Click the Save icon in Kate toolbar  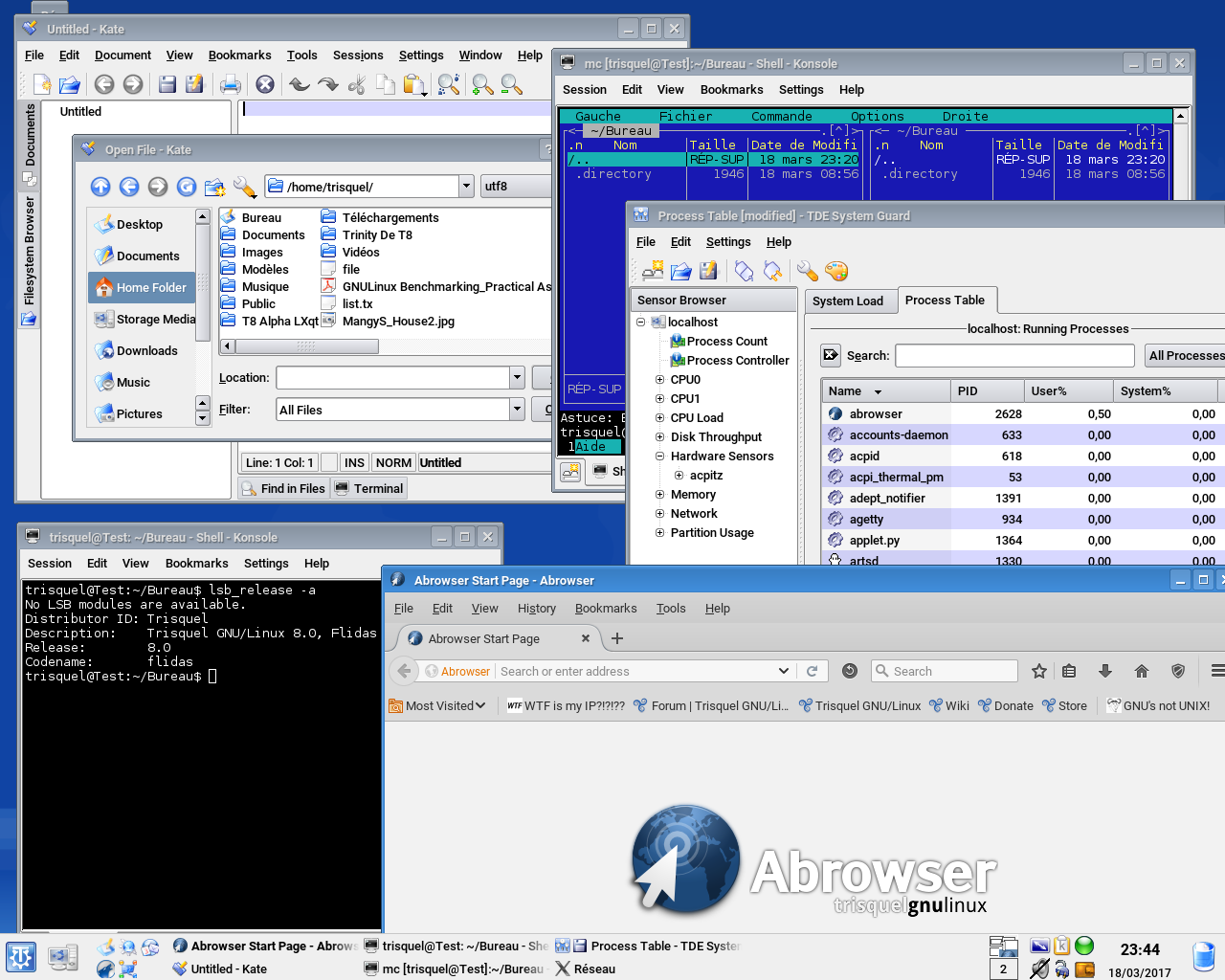pyautogui.click(x=167, y=84)
